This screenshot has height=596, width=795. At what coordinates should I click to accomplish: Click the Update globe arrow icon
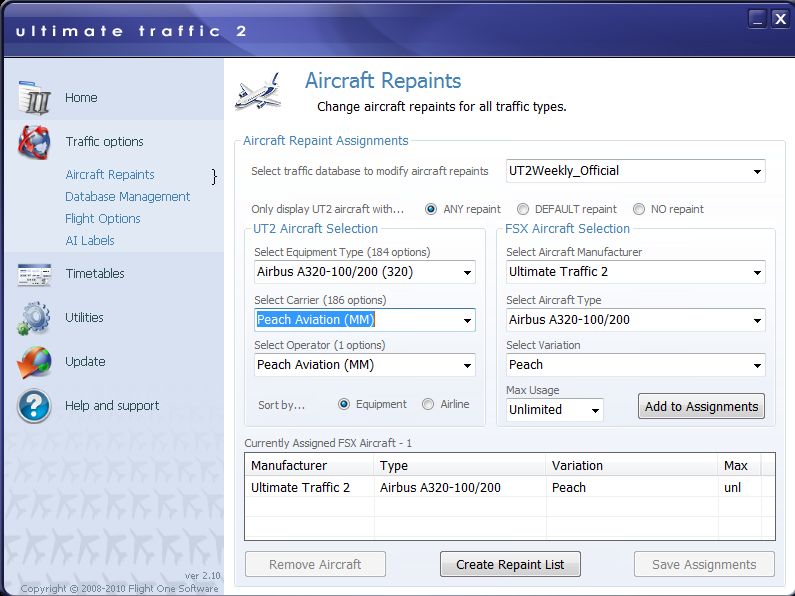click(x=34, y=362)
